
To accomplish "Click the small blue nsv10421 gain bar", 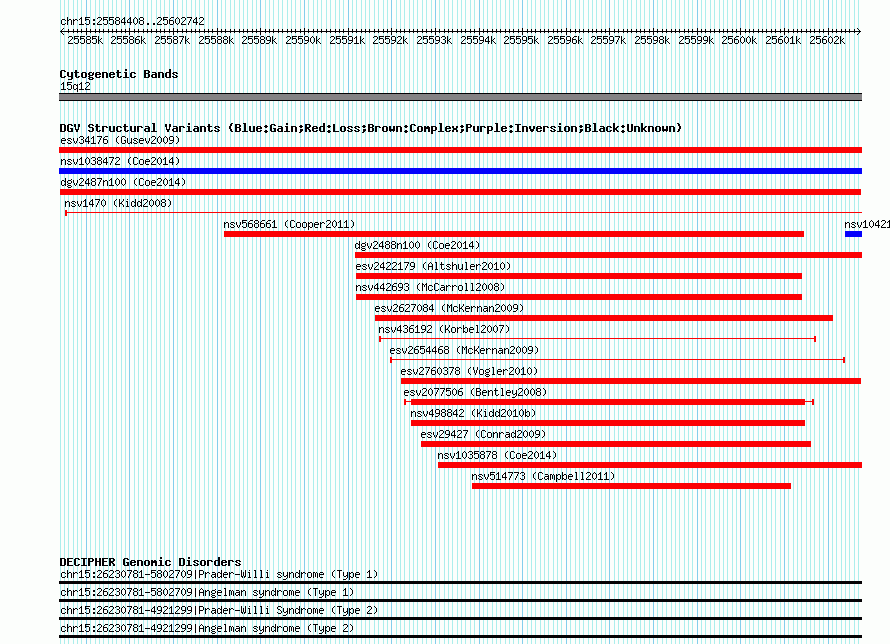I will click(x=853, y=234).
